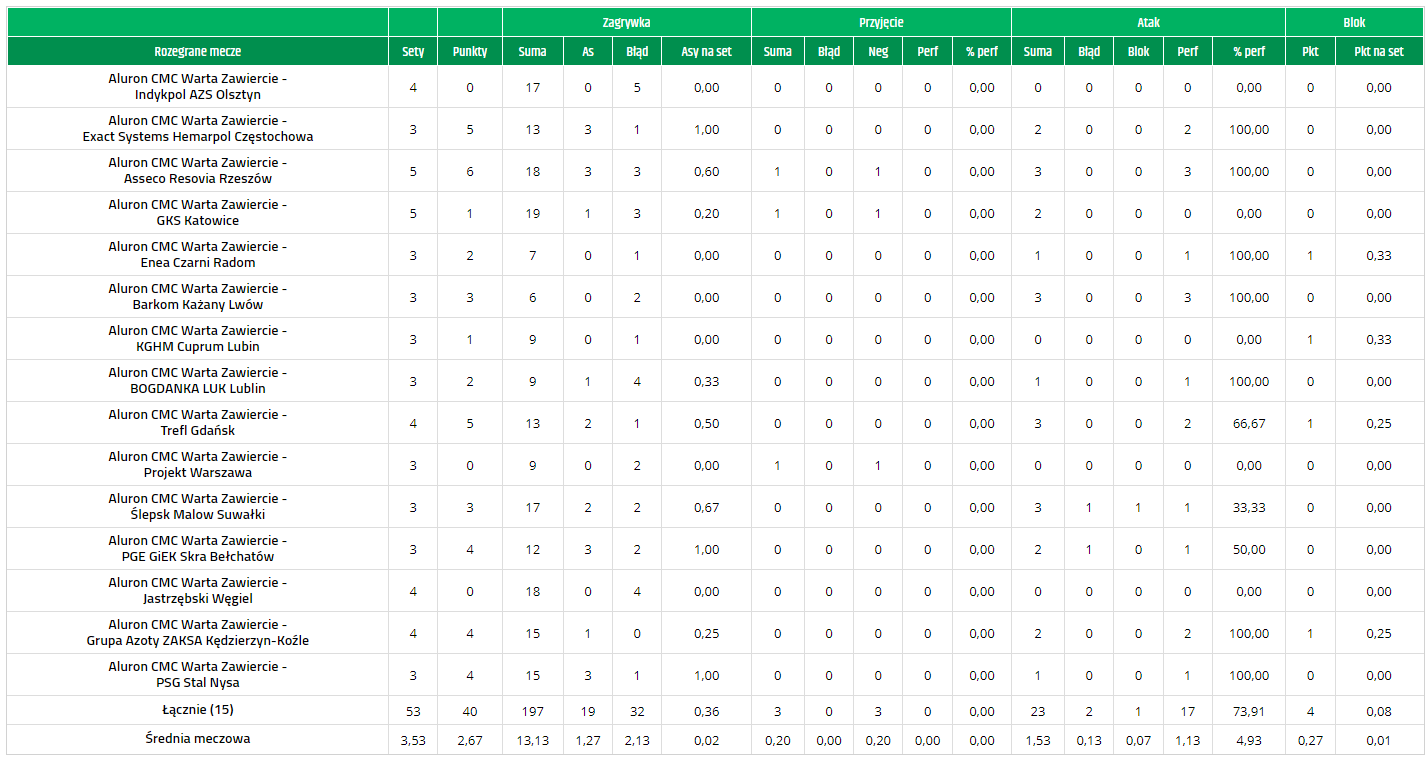Click the Pkt na set column header
This screenshot has height=760, width=1428.
pos(1379,51)
